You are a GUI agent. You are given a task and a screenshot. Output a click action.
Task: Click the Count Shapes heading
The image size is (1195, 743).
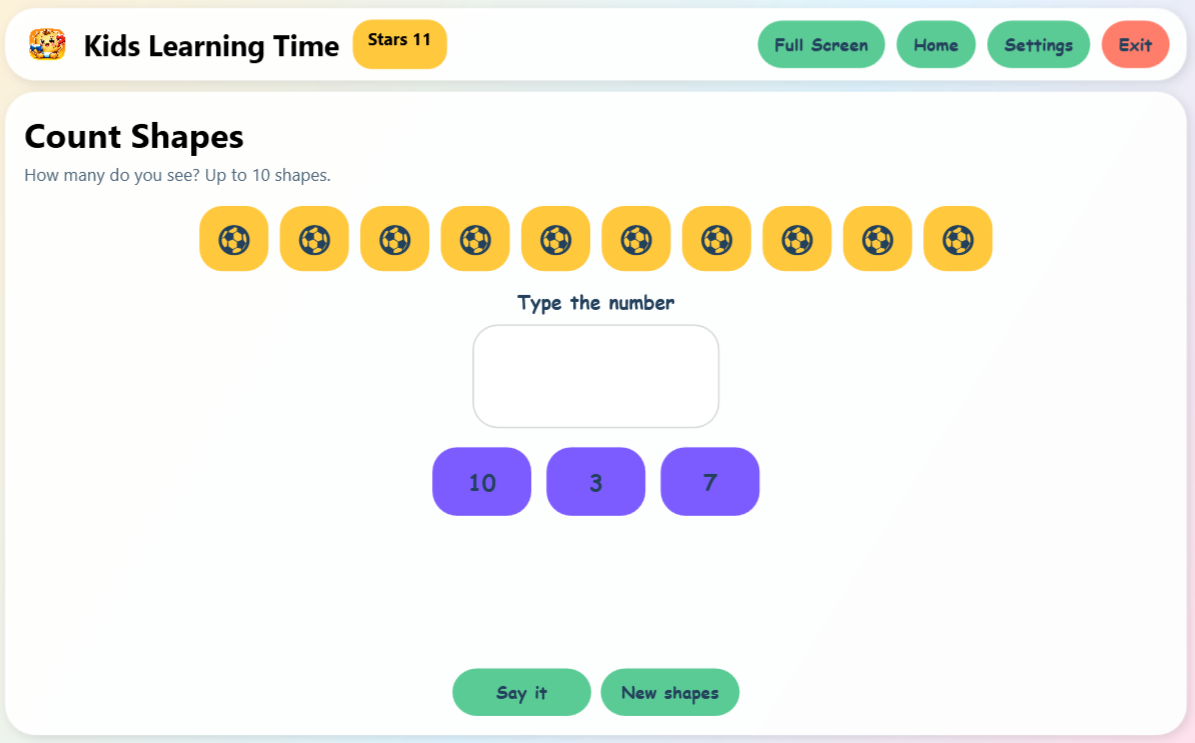133,136
